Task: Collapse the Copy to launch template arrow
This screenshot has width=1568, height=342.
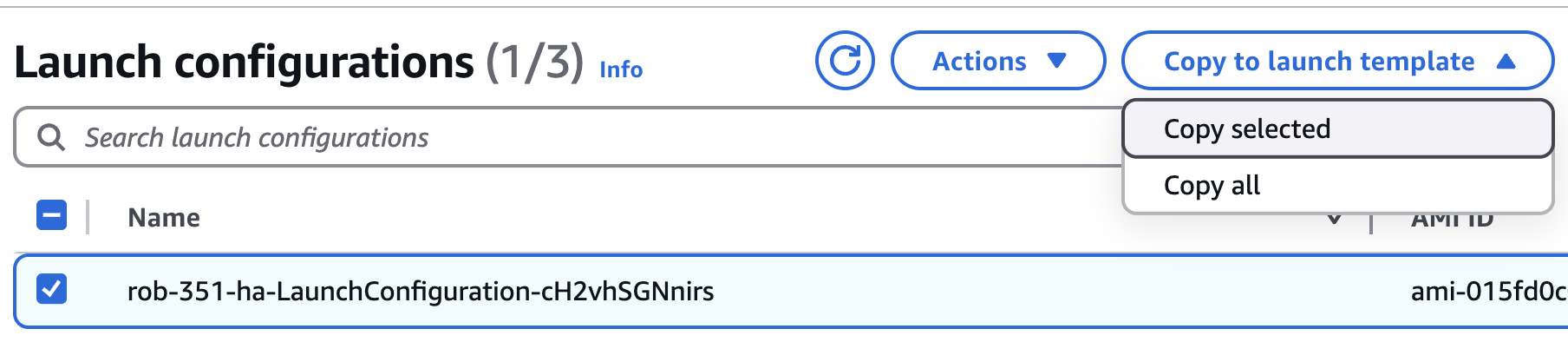Action: 1506,61
